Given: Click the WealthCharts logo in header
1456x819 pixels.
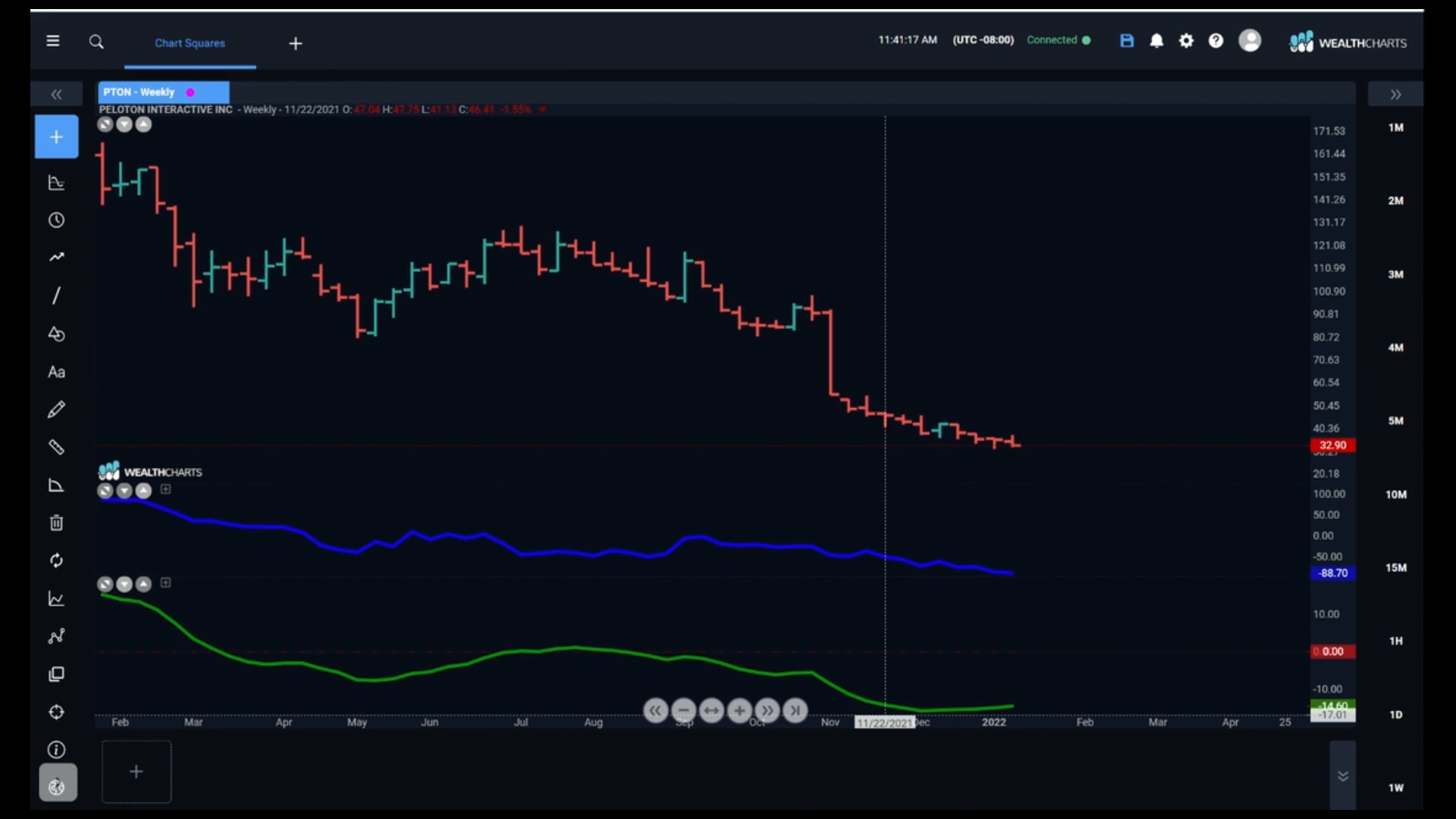Looking at the screenshot, I should 1348,42.
